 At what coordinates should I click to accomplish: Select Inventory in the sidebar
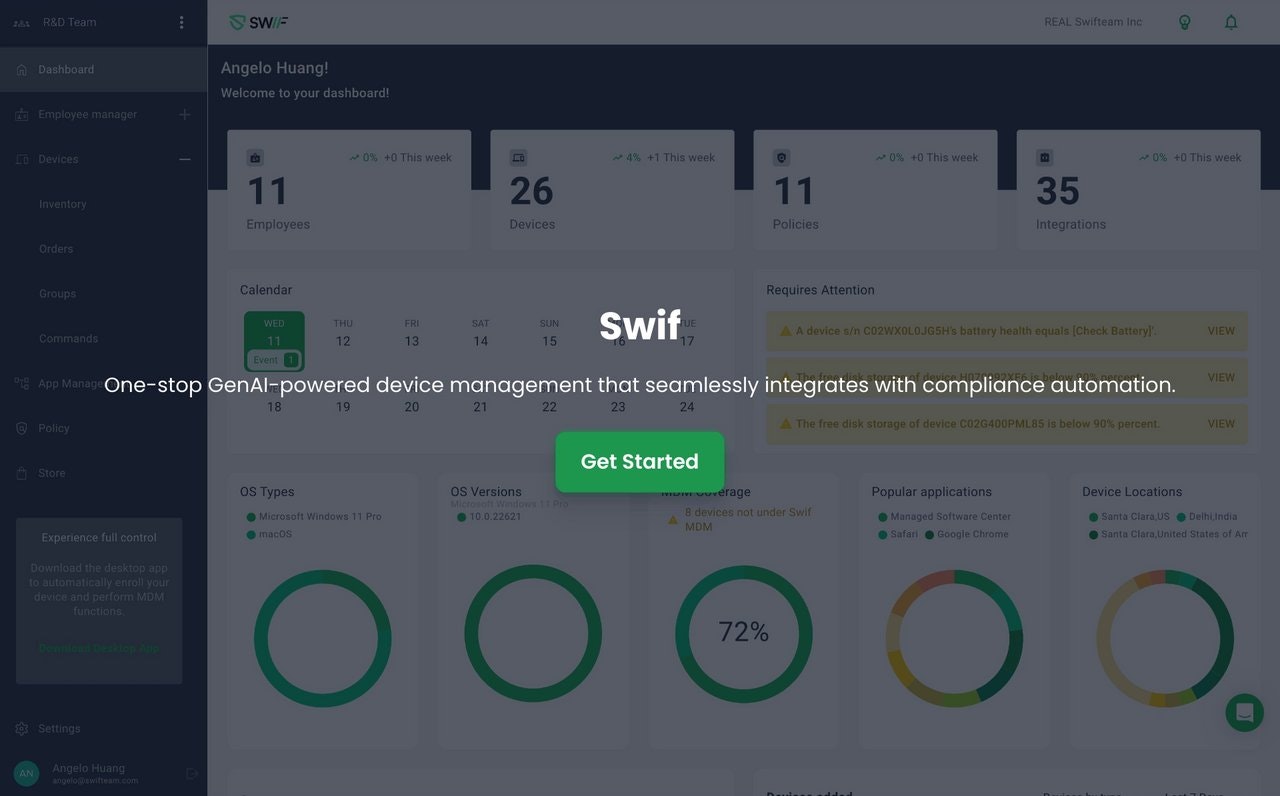(x=62, y=204)
